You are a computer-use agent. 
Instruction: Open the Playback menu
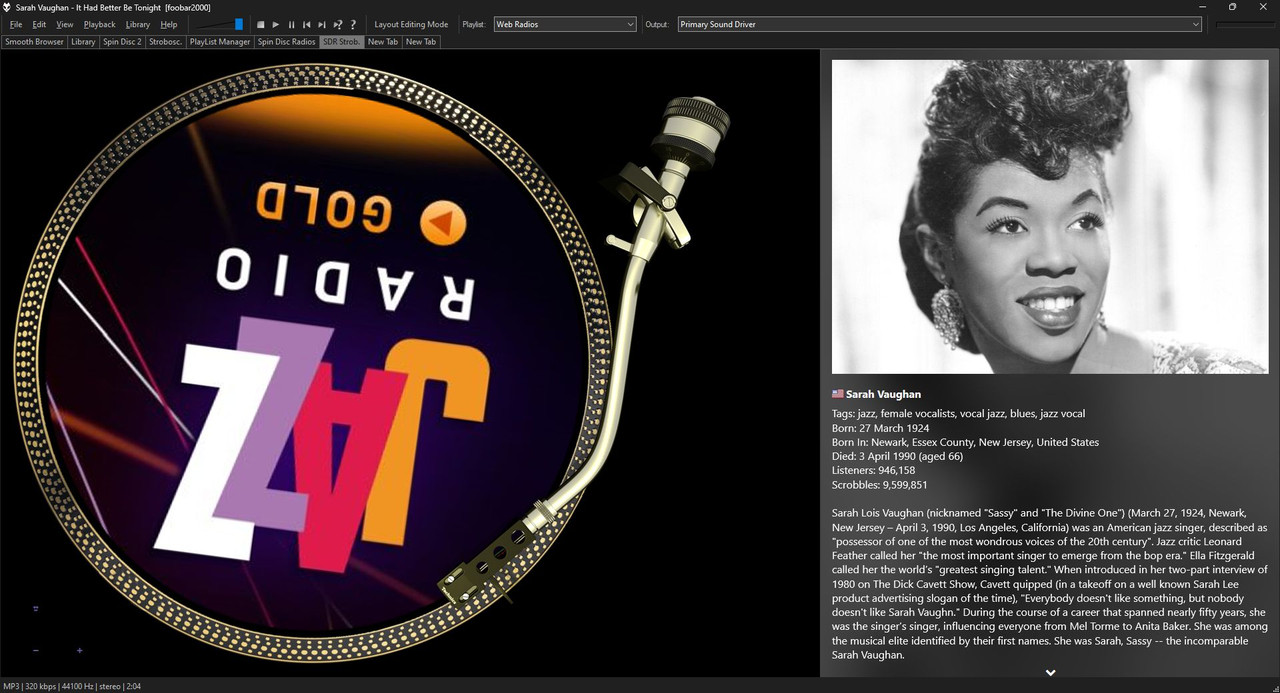(x=99, y=24)
